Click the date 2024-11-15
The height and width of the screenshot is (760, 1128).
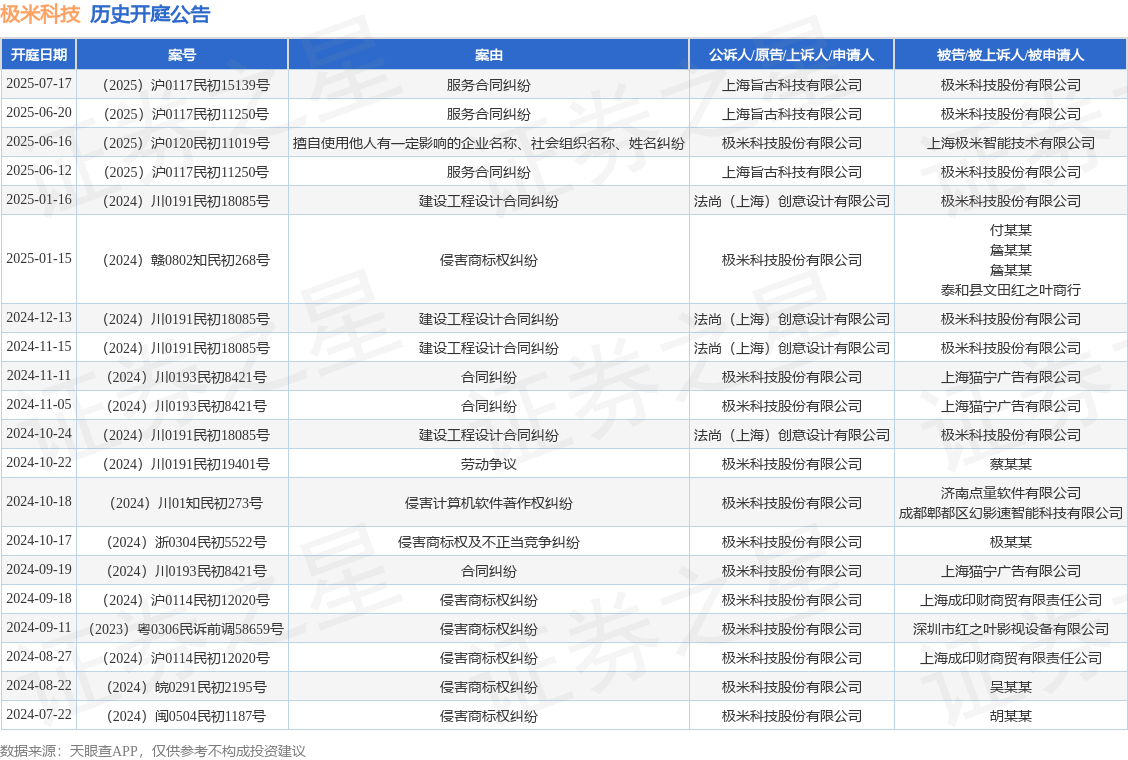[39, 347]
